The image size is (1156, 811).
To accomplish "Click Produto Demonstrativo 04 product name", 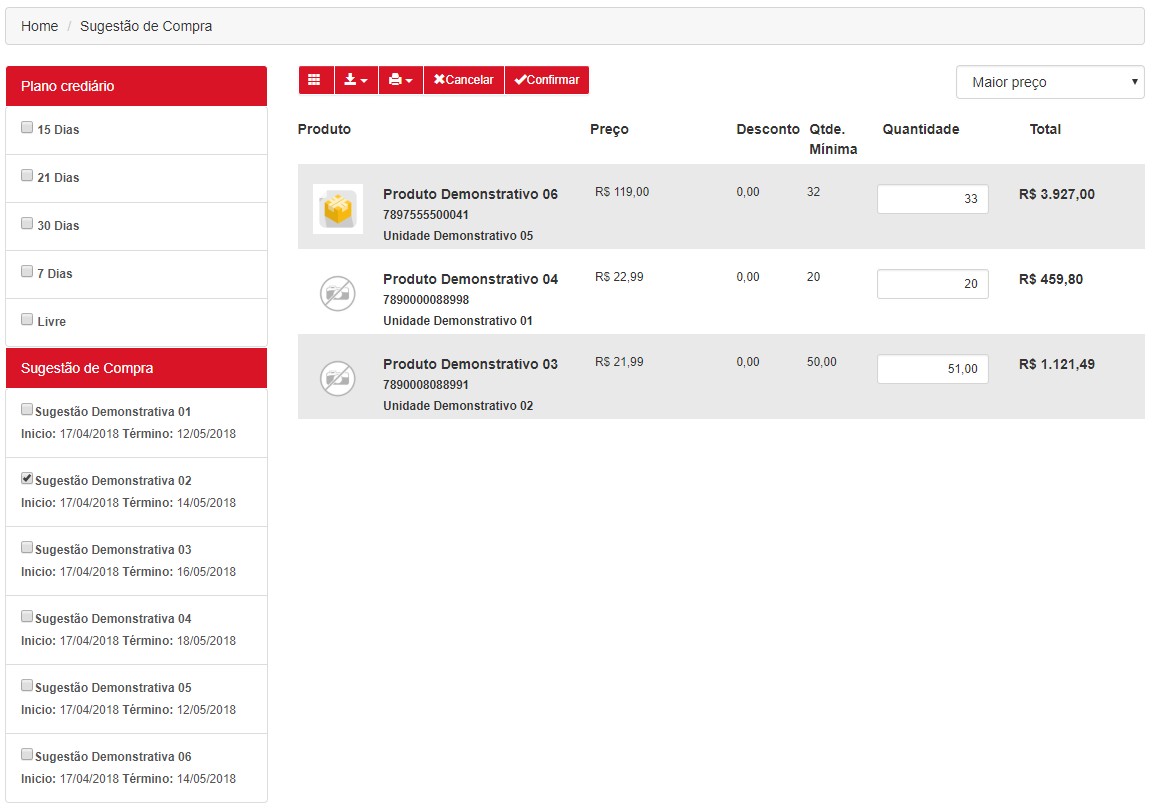I will 470,279.
